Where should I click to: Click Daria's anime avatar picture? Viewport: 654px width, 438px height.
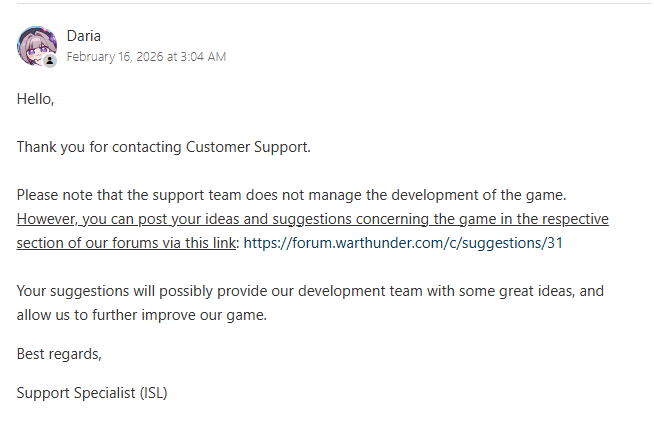[35, 45]
